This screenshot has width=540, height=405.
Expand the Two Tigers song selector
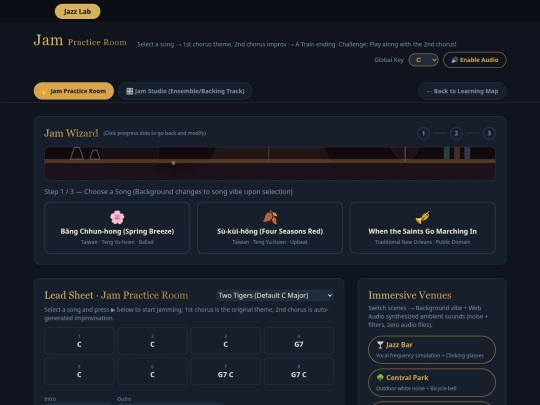click(x=275, y=295)
